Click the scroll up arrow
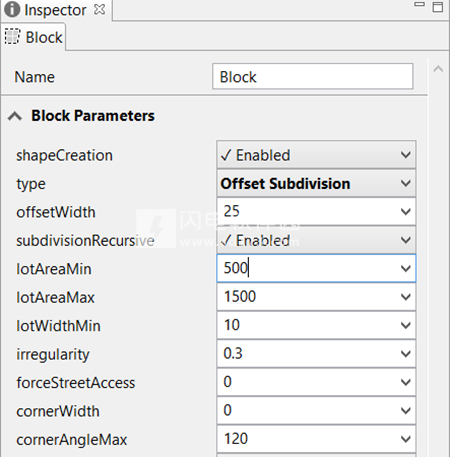 [x=438, y=69]
